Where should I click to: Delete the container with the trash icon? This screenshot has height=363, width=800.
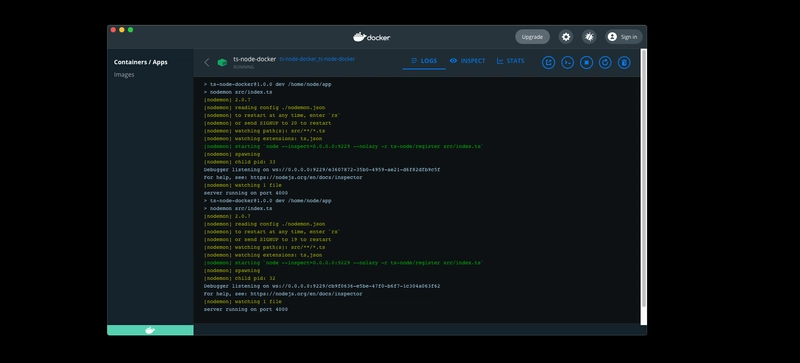point(624,62)
